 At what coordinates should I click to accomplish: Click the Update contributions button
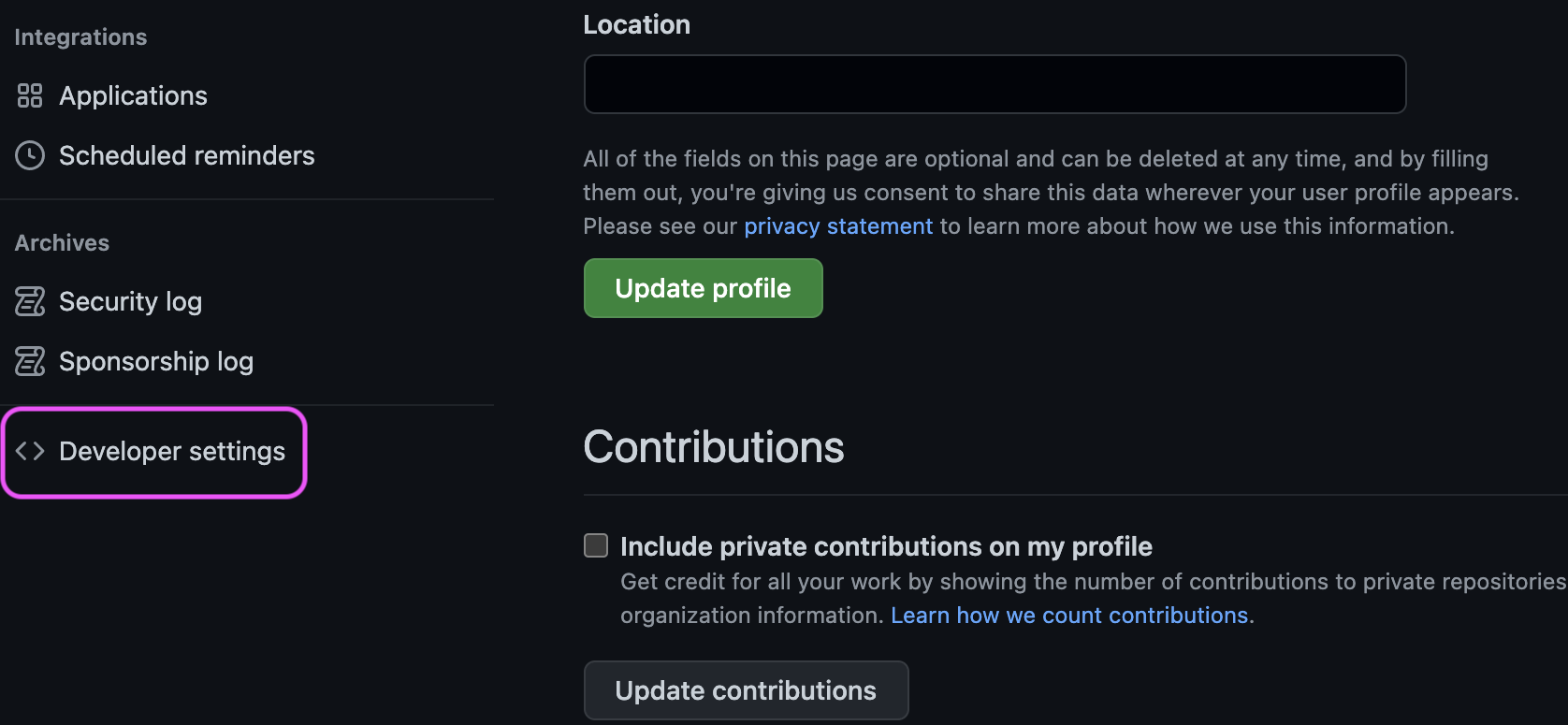[x=747, y=690]
